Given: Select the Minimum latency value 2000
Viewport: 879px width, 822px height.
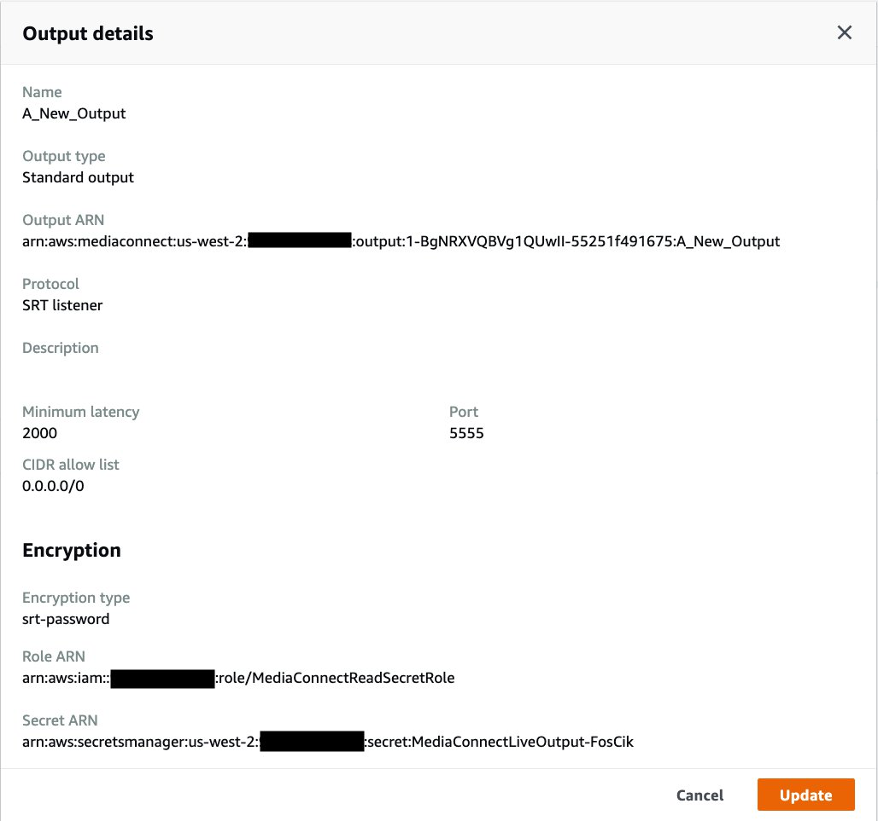Looking at the screenshot, I should 37,433.
